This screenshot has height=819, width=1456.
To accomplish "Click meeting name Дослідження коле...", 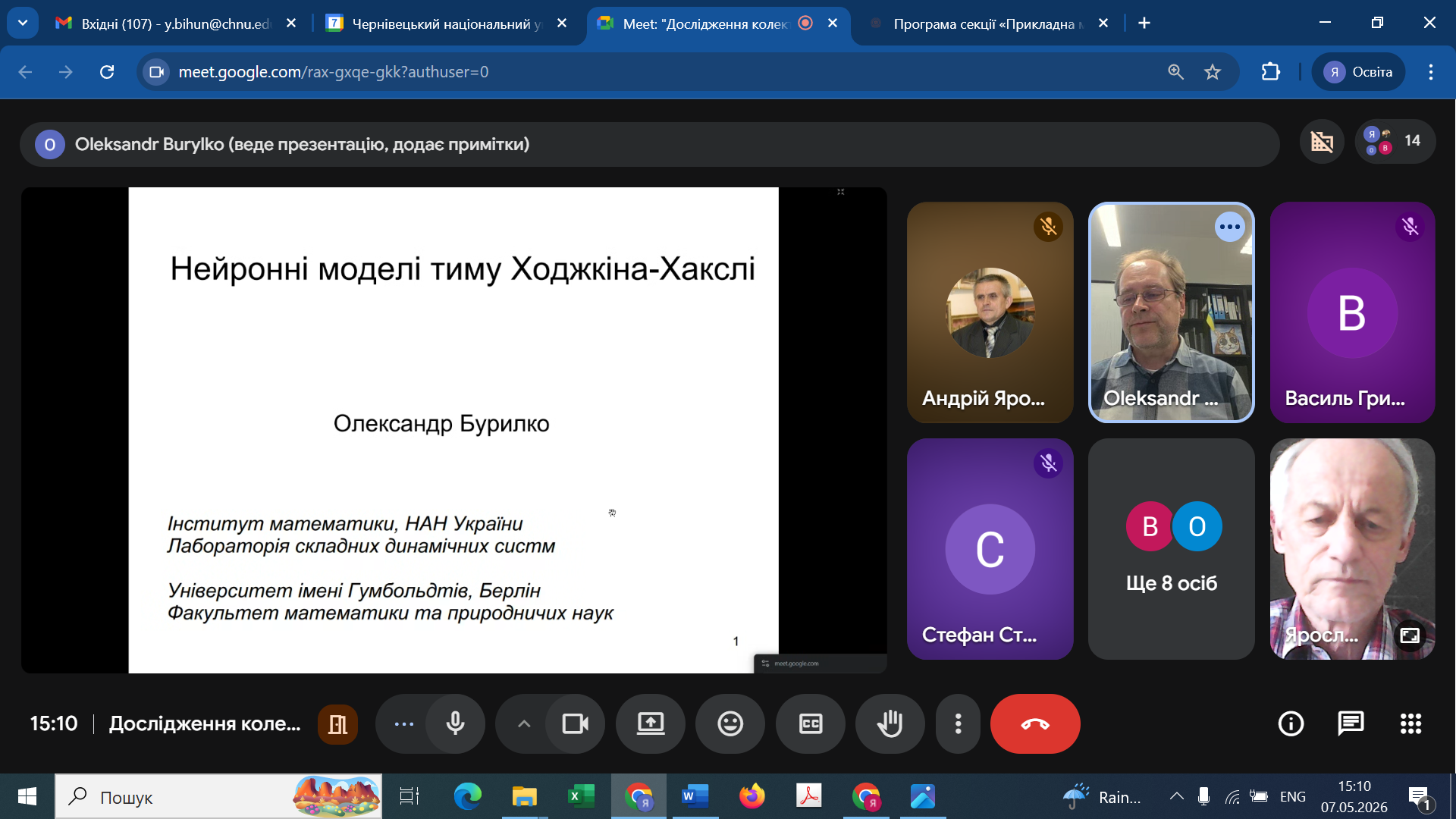I will tap(205, 723).
